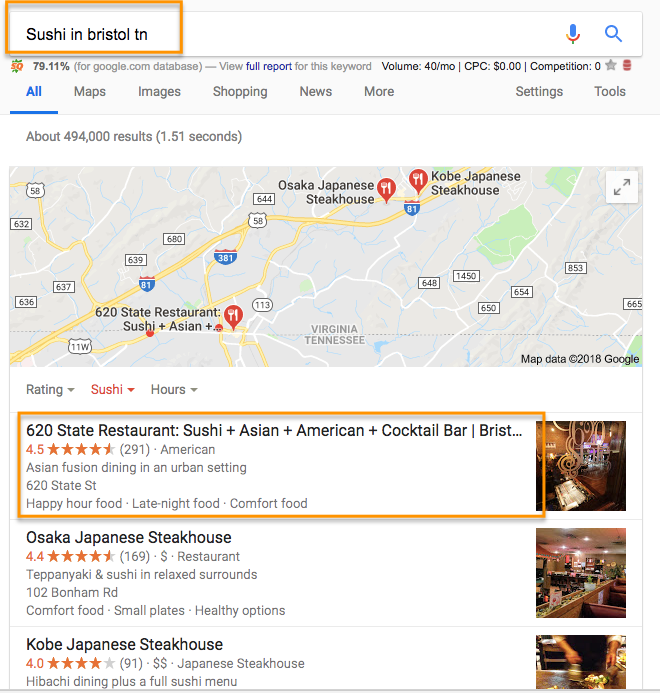Image resolution: width=660 pixels, height=693 pixels.
Task: Open the Sushi filter dropdown
Action: (x=112, y=389)
